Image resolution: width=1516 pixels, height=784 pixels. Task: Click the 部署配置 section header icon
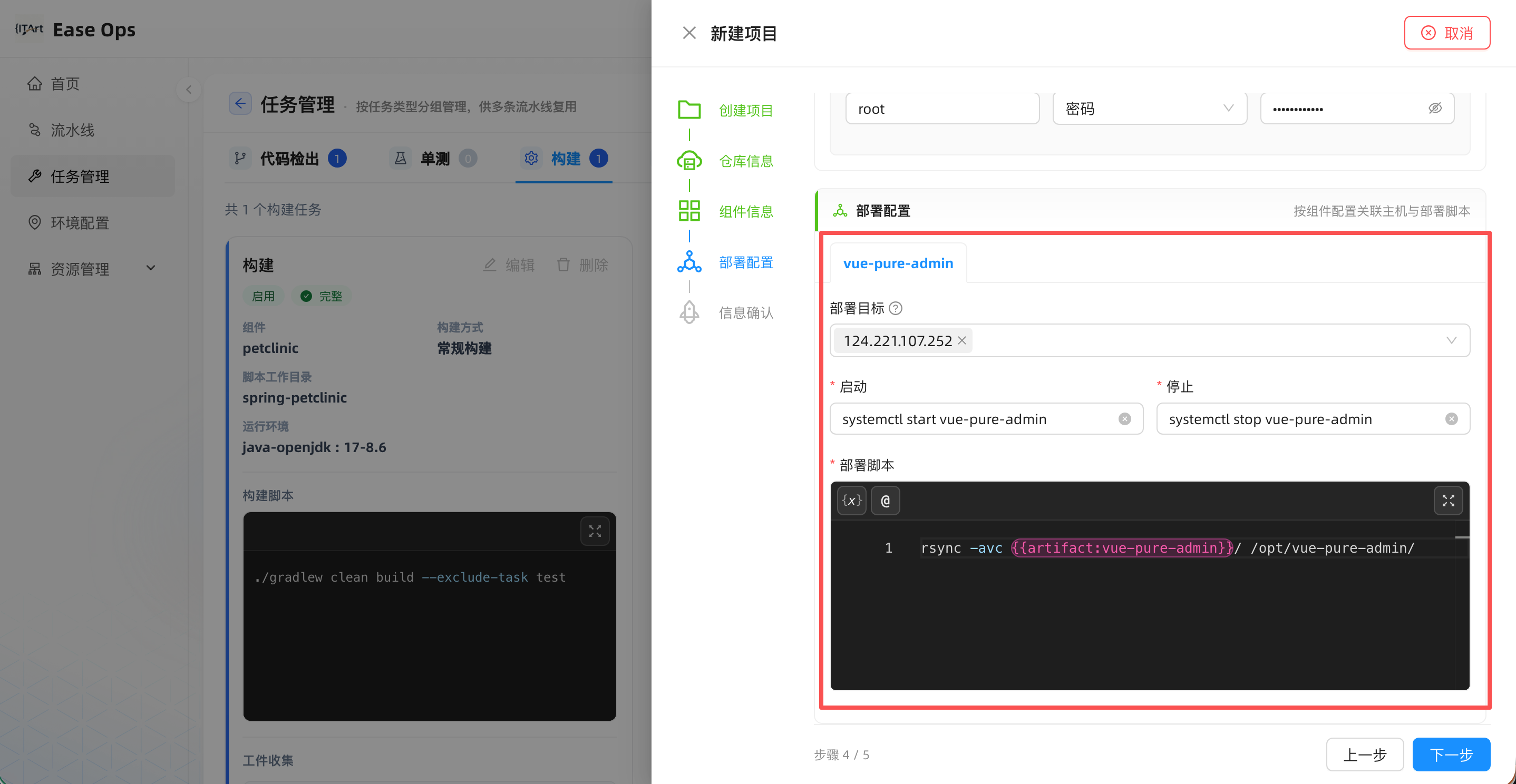pos(840,211)
